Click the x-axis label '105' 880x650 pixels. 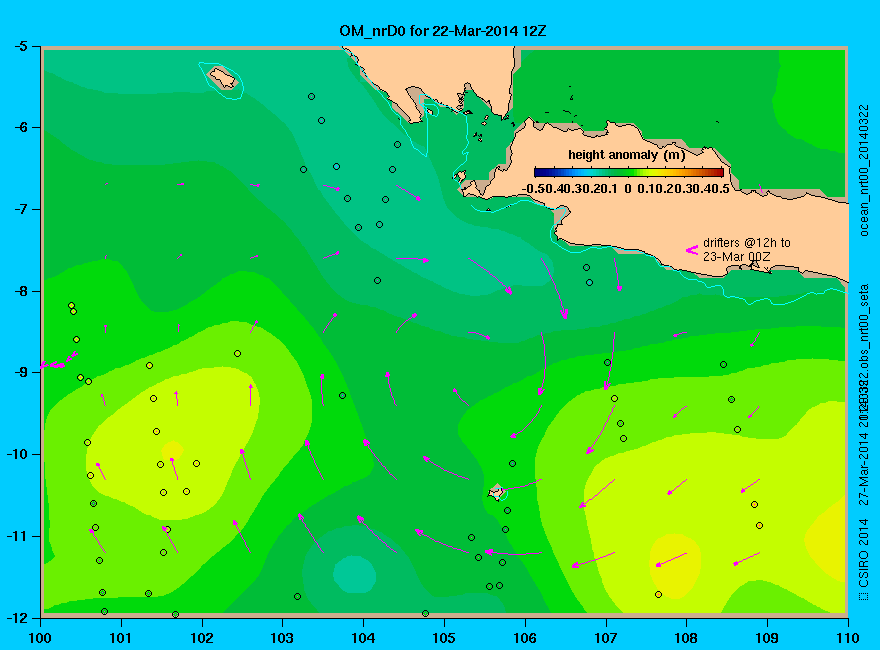click(x=444, y=638)
